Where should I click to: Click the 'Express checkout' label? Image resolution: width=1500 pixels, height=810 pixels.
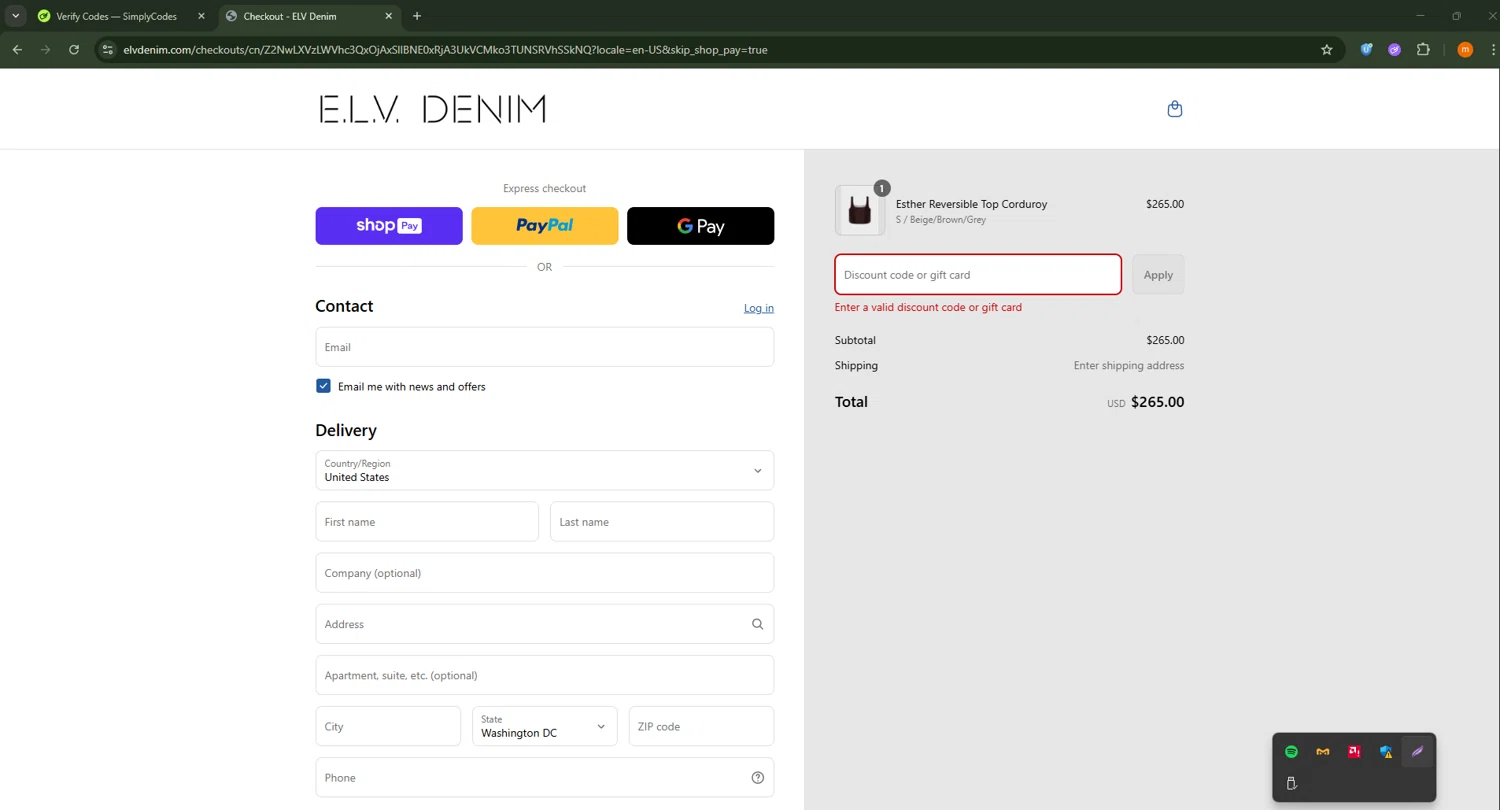point(544,188)
